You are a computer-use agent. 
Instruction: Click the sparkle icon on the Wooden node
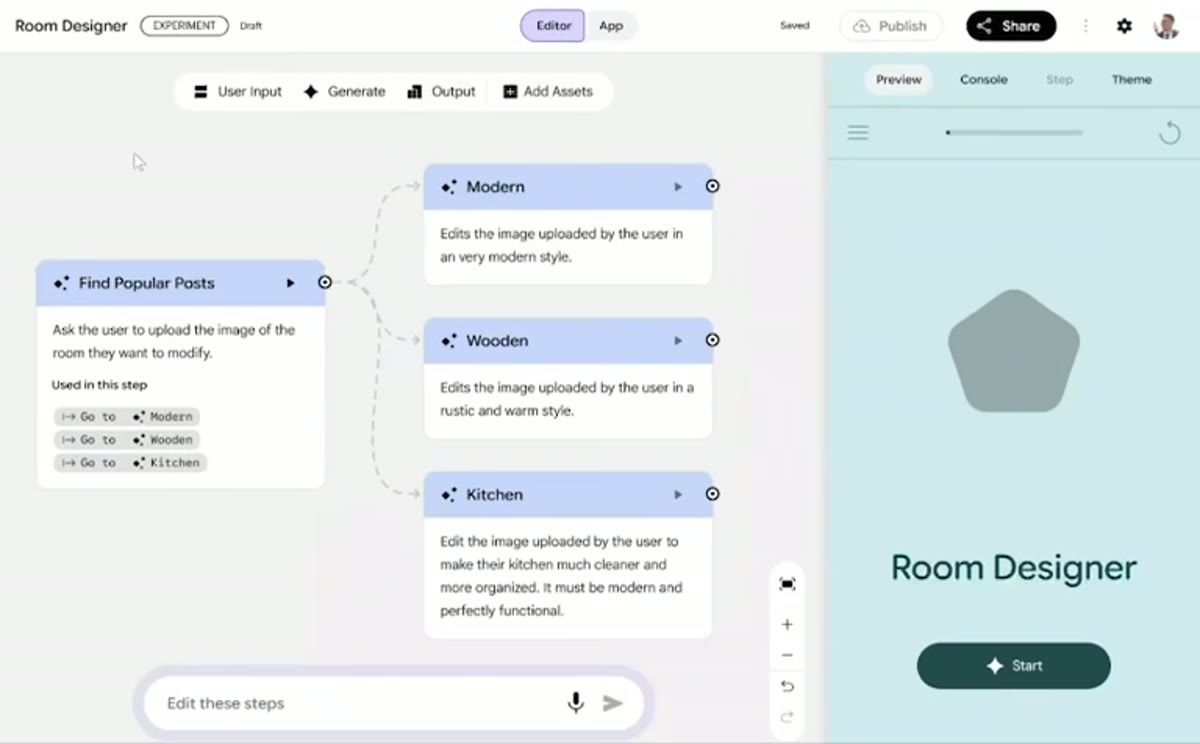coord(449,341)
